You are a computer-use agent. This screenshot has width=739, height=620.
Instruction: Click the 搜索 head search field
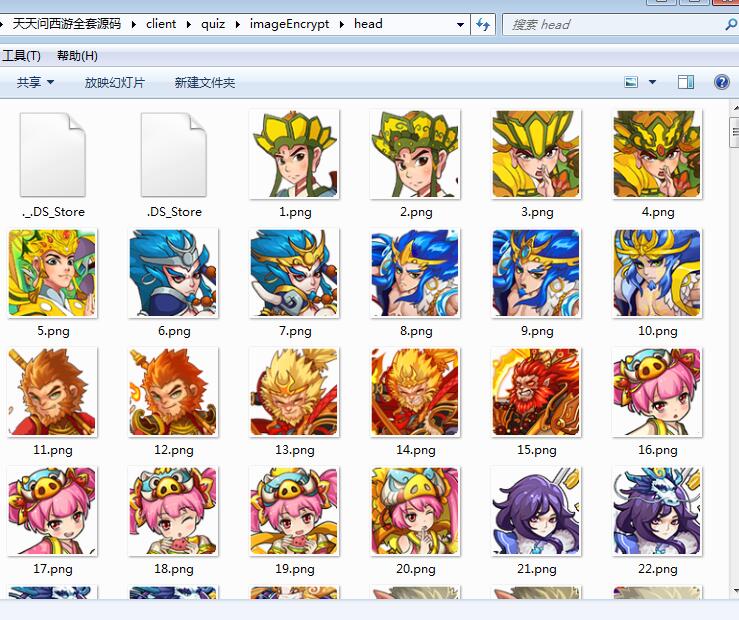pos(610,24)
